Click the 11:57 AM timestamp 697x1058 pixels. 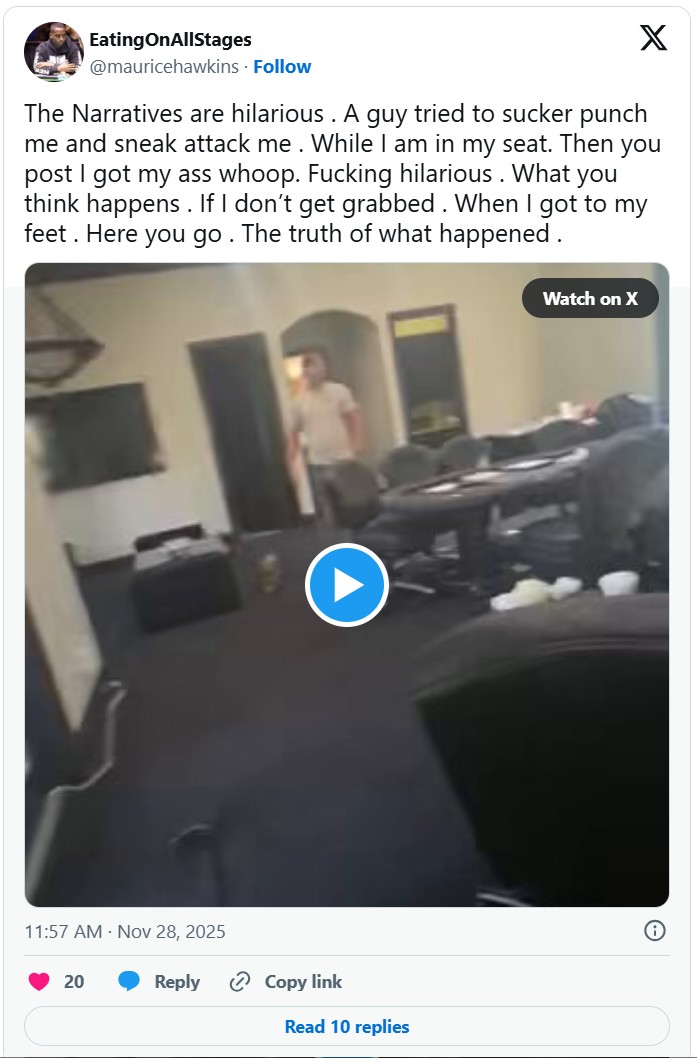point(63,932)
